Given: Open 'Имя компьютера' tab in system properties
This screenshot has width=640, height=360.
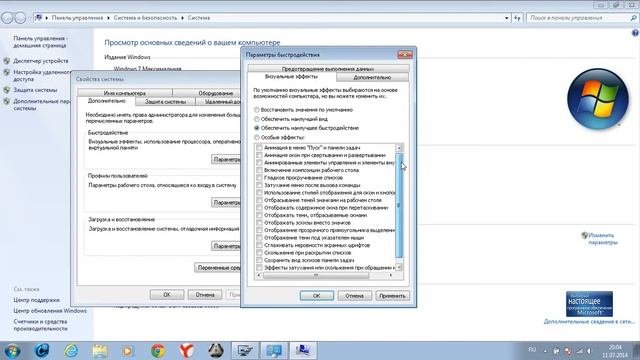Looking at the screenshot, I should point(124,93).
